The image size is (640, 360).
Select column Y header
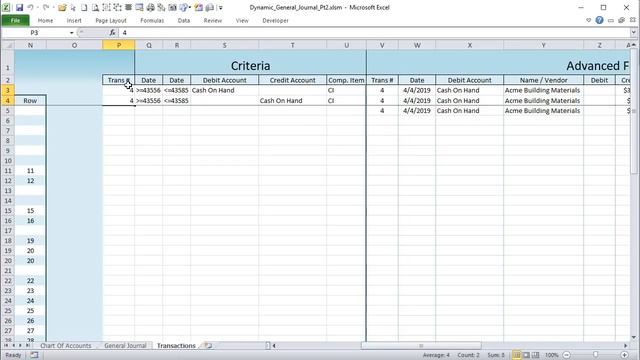[543, 45]
